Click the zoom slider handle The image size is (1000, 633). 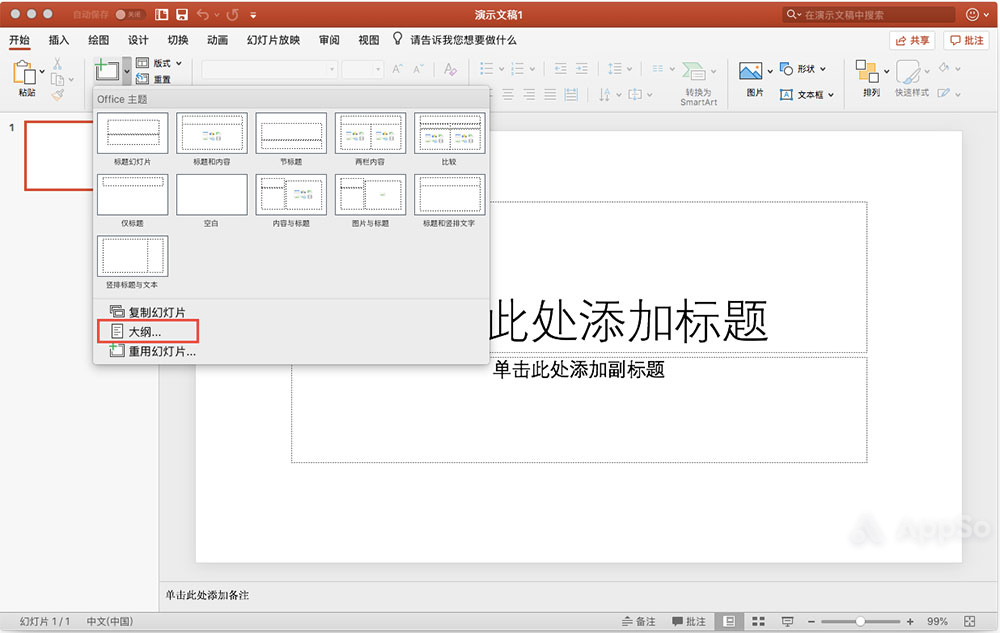click(x=860, y=621)
